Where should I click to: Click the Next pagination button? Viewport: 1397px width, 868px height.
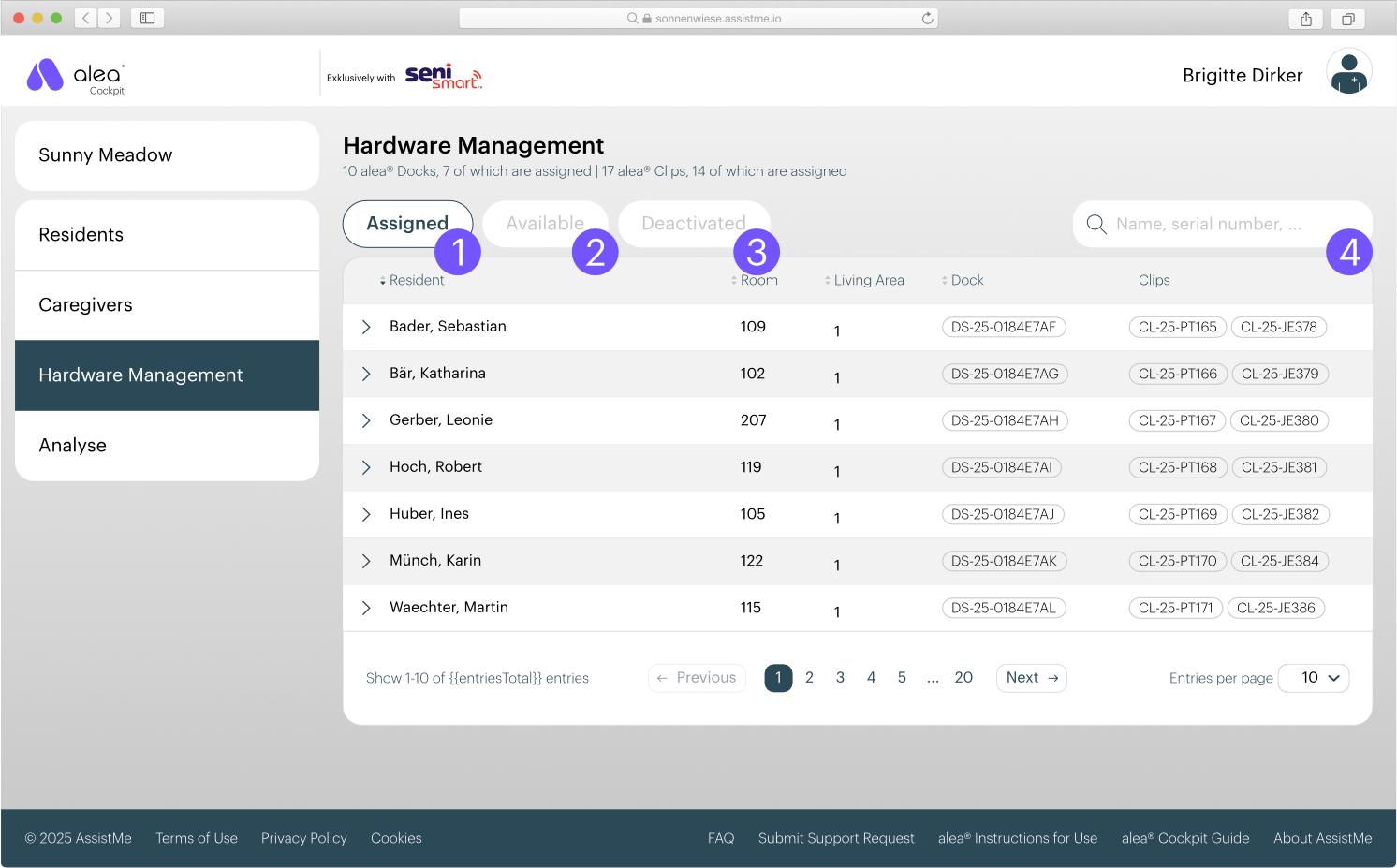coord(1031,677)
